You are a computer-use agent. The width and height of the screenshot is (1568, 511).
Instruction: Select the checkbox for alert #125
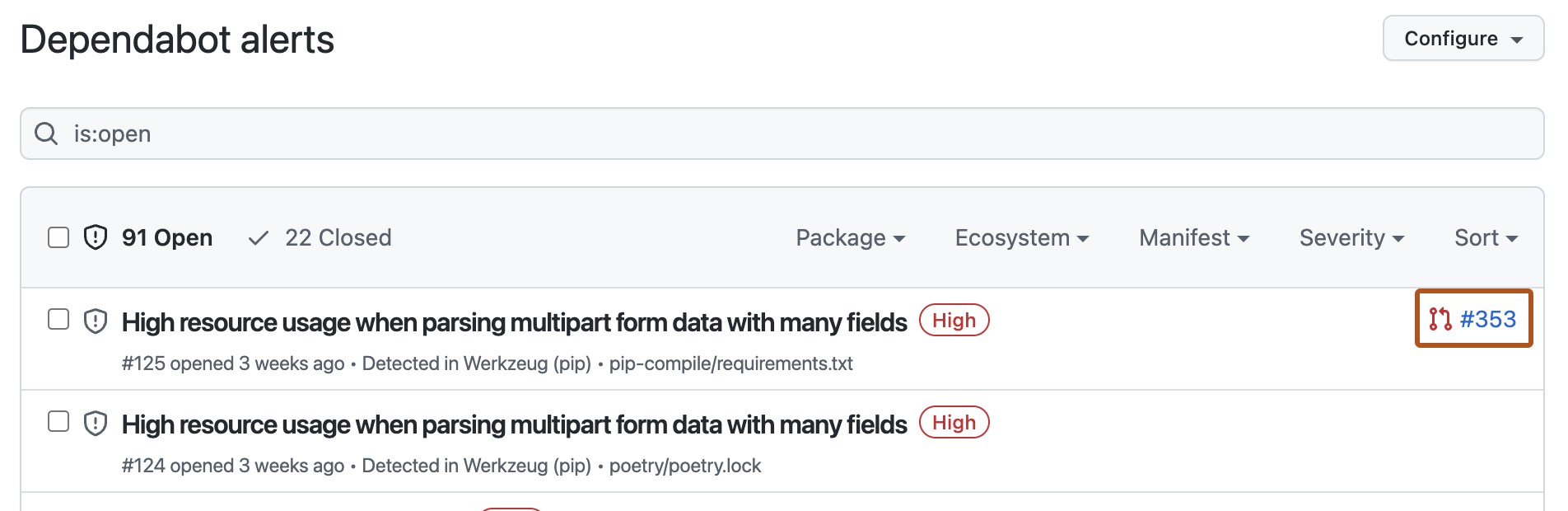pos(58,319)
